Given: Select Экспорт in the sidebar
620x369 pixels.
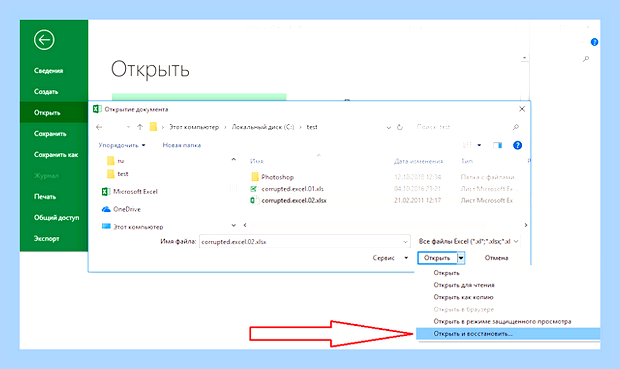Looking at the screenshot, I should point(46,238).
